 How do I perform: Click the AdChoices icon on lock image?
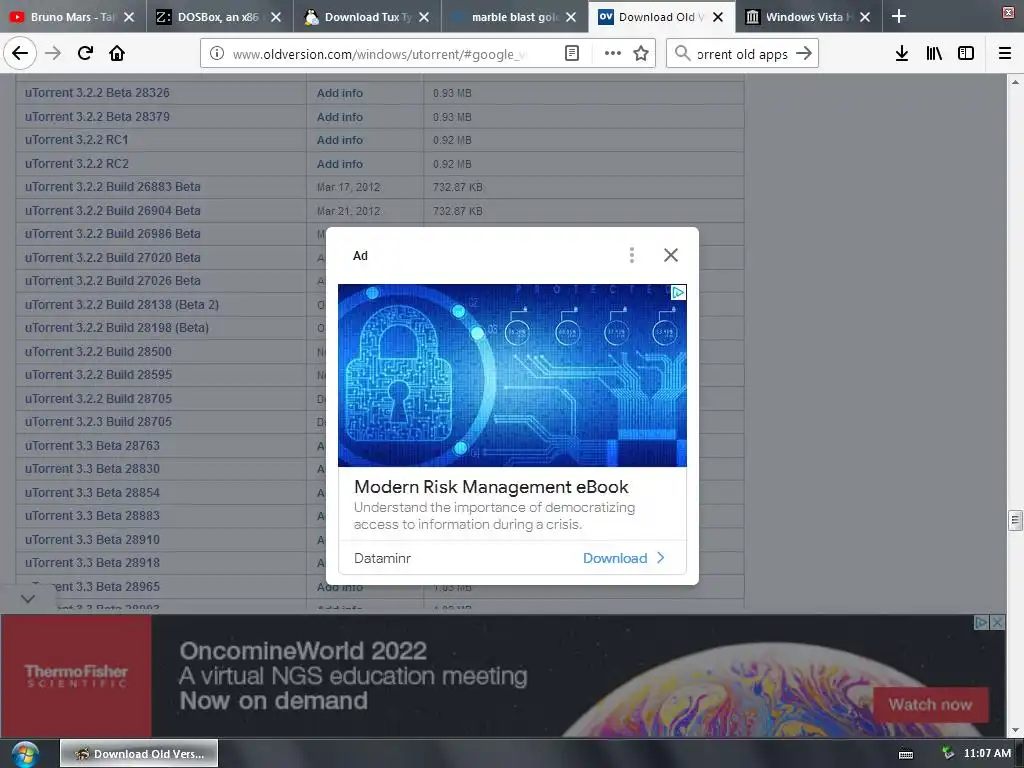click(x=679, y=293)
